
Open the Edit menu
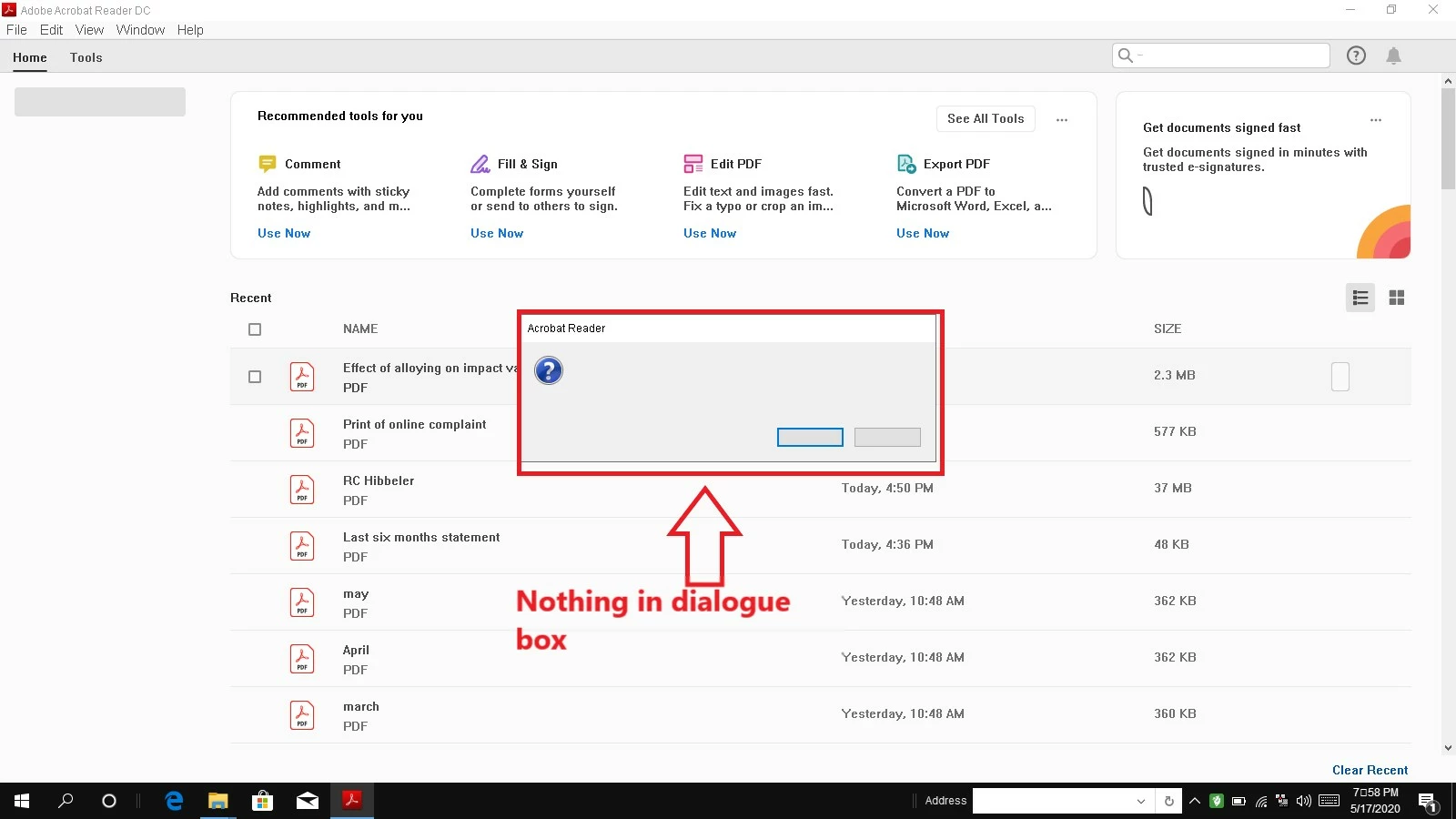pyautogui.click(x=52, y=29)
